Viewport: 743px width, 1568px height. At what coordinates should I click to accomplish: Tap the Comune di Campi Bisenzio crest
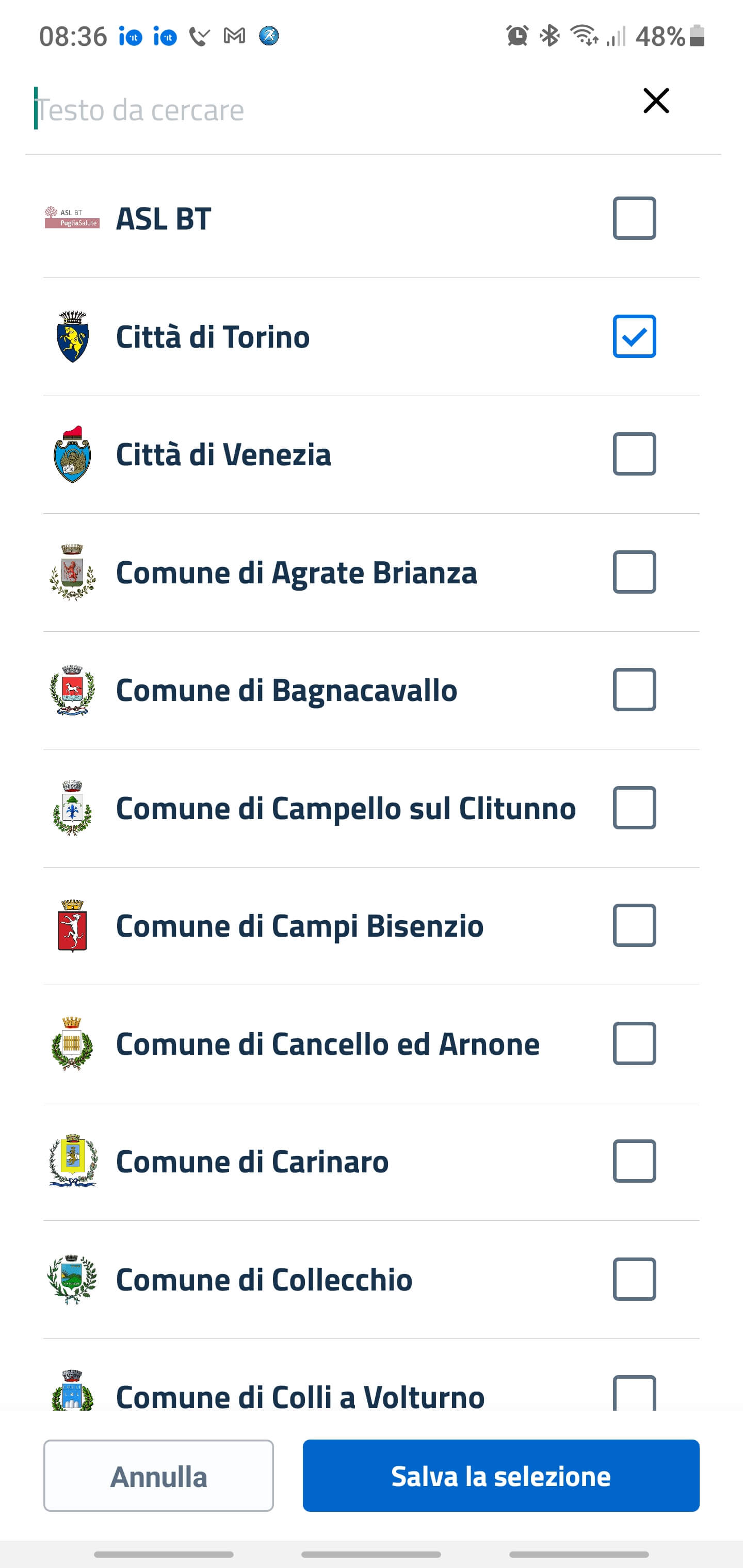72,926
